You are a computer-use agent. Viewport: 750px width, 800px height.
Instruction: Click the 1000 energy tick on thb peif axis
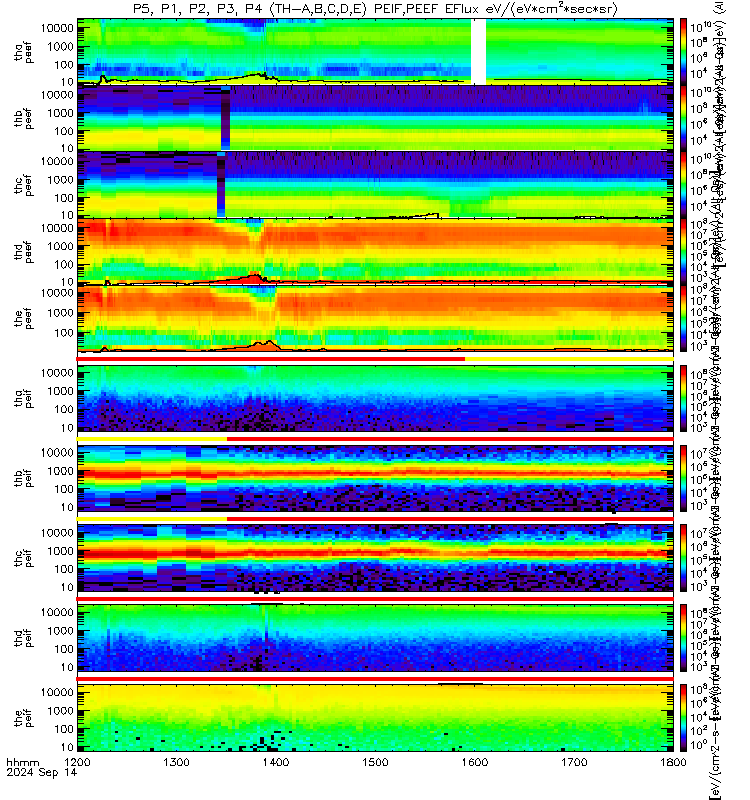[x=61, y=471]
